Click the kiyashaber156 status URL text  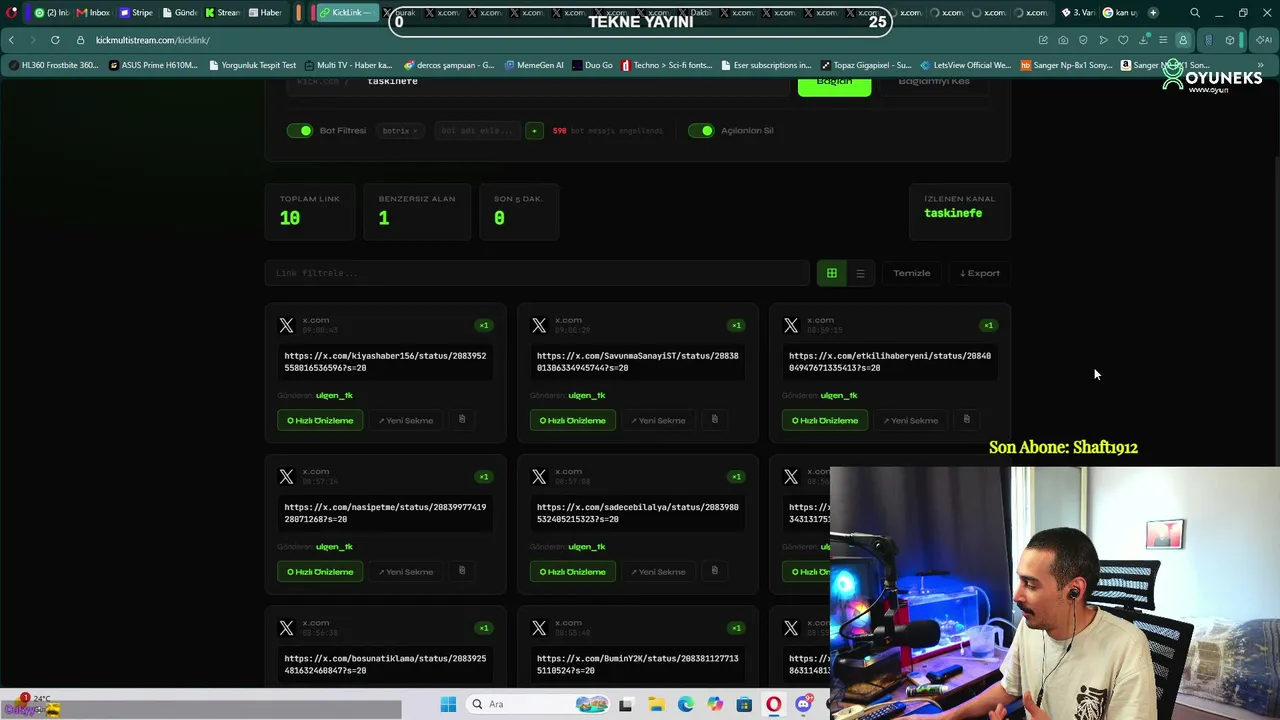pyautogui.click(x=385, y=362)
